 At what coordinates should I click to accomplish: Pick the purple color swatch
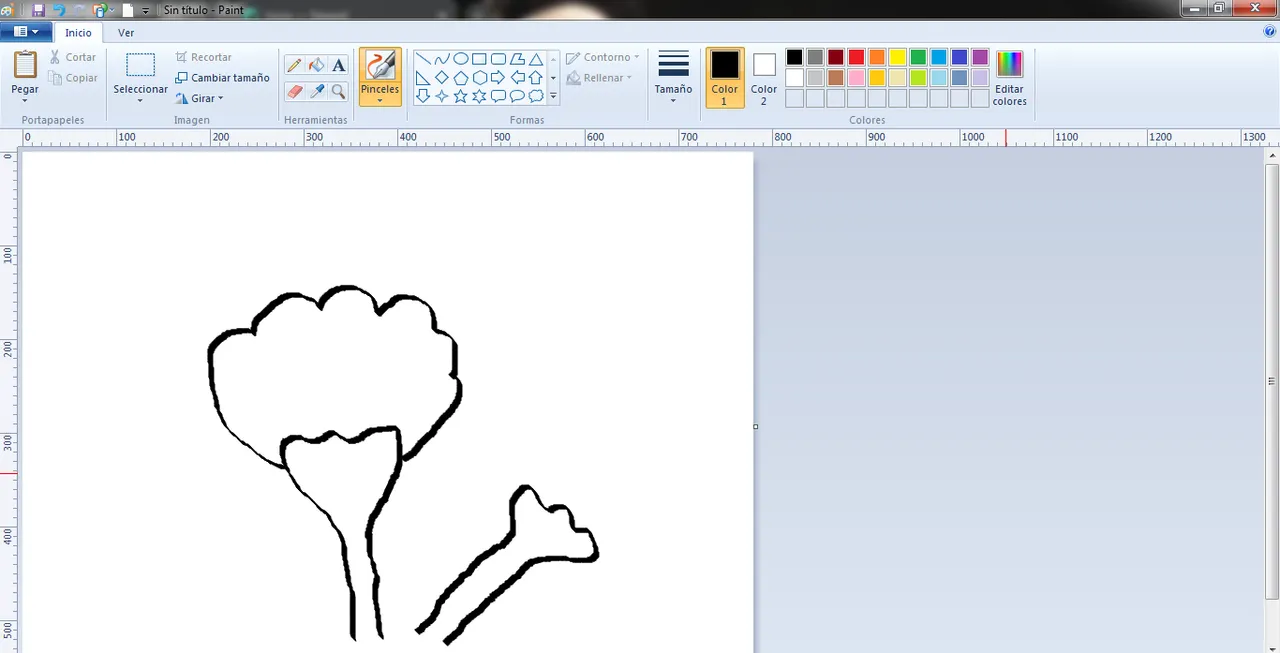[980, 57]
